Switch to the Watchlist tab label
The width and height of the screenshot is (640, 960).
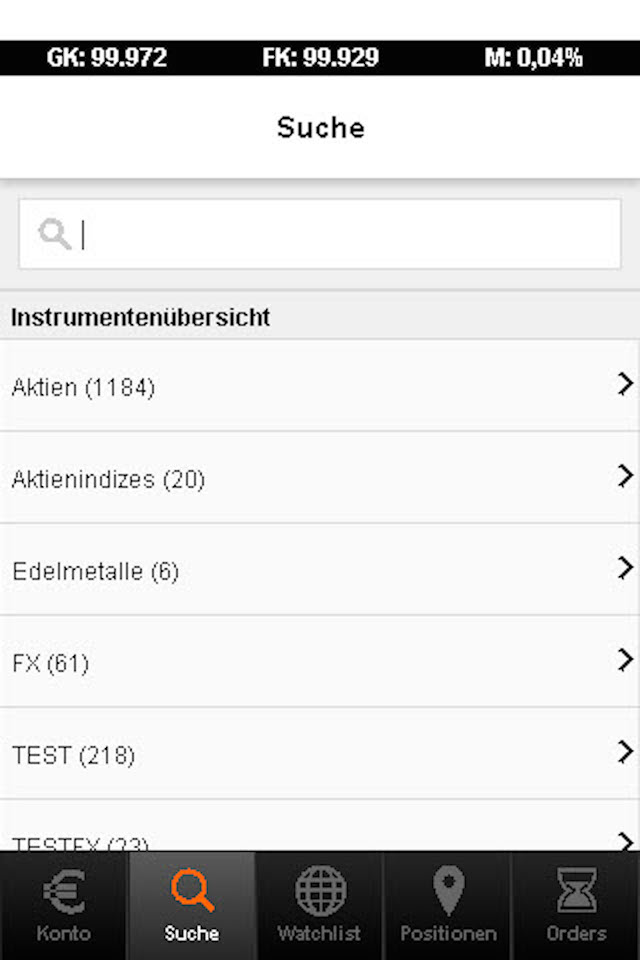tap(320, 934)
